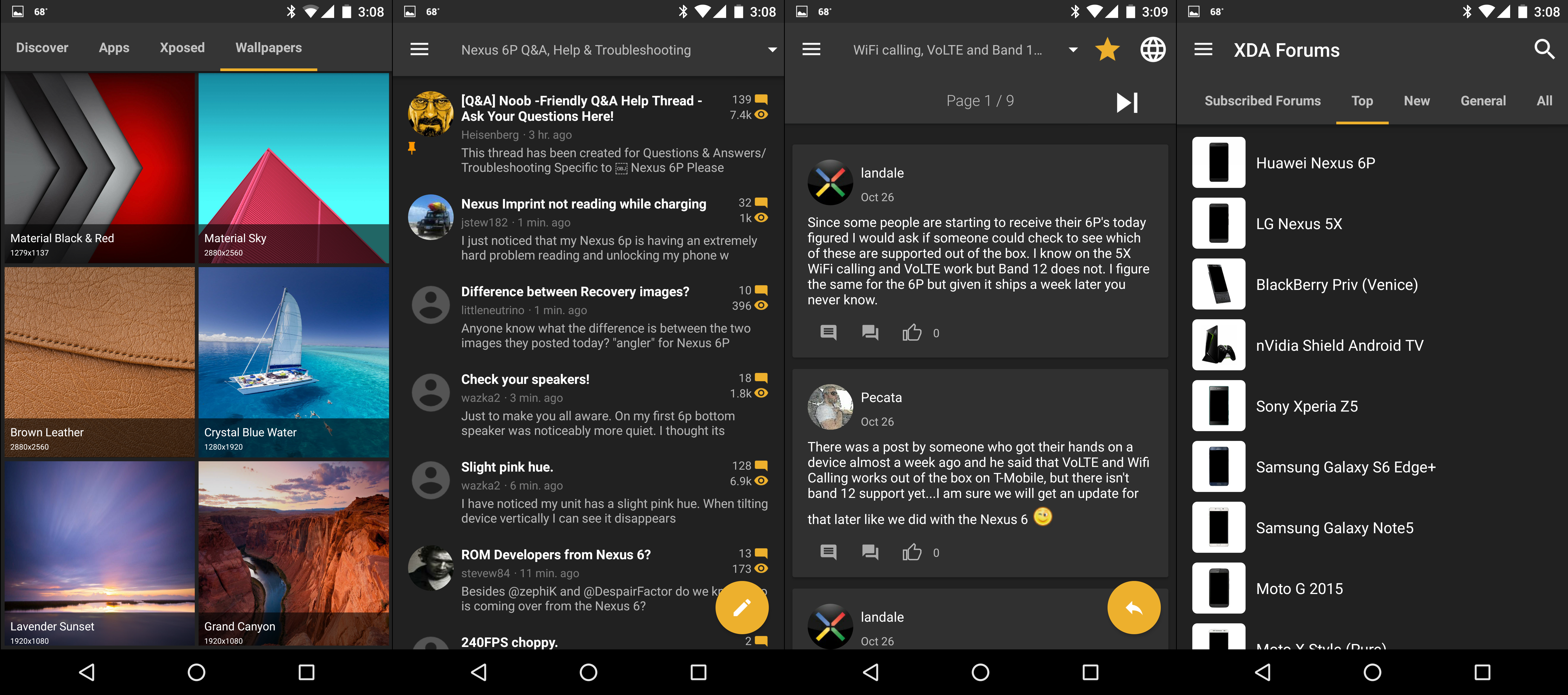The height and width of the screenshot is (695, 1568).
Task: Open nVidia Shield Android TV device icon
Action: point(1219,345)
